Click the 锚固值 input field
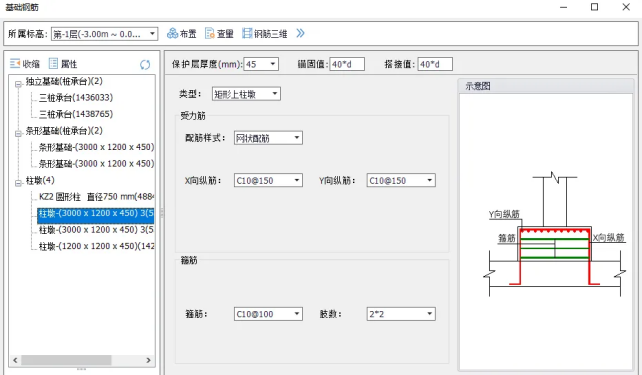The image size is (642, 375). tap(347, 64)
